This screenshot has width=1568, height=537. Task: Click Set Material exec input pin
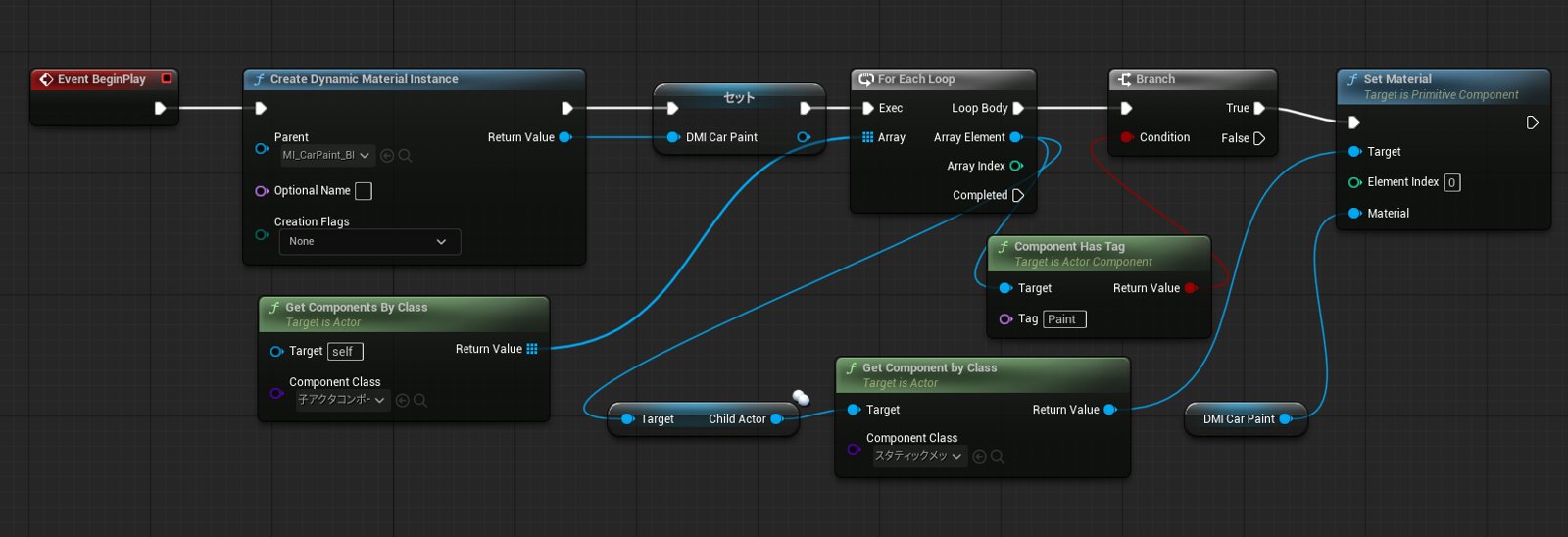pyautogui.click(x=1354, y=122)
